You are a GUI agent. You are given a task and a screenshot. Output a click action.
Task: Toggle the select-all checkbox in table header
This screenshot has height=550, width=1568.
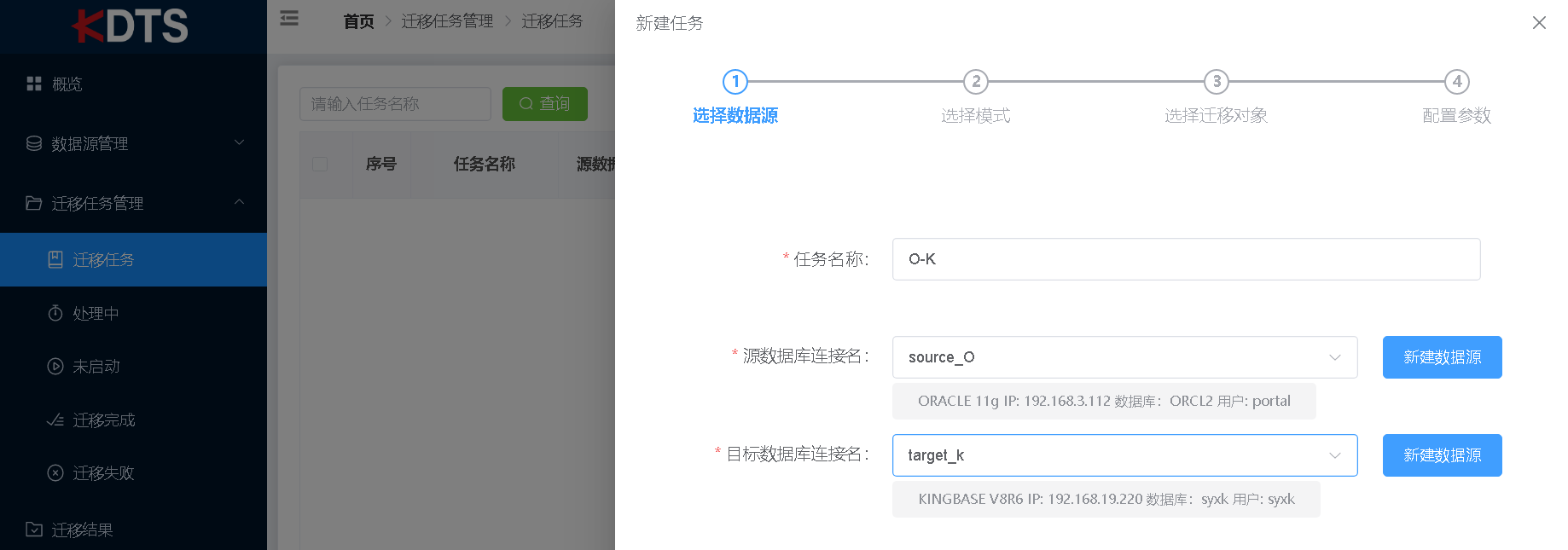tap(320, 164)
